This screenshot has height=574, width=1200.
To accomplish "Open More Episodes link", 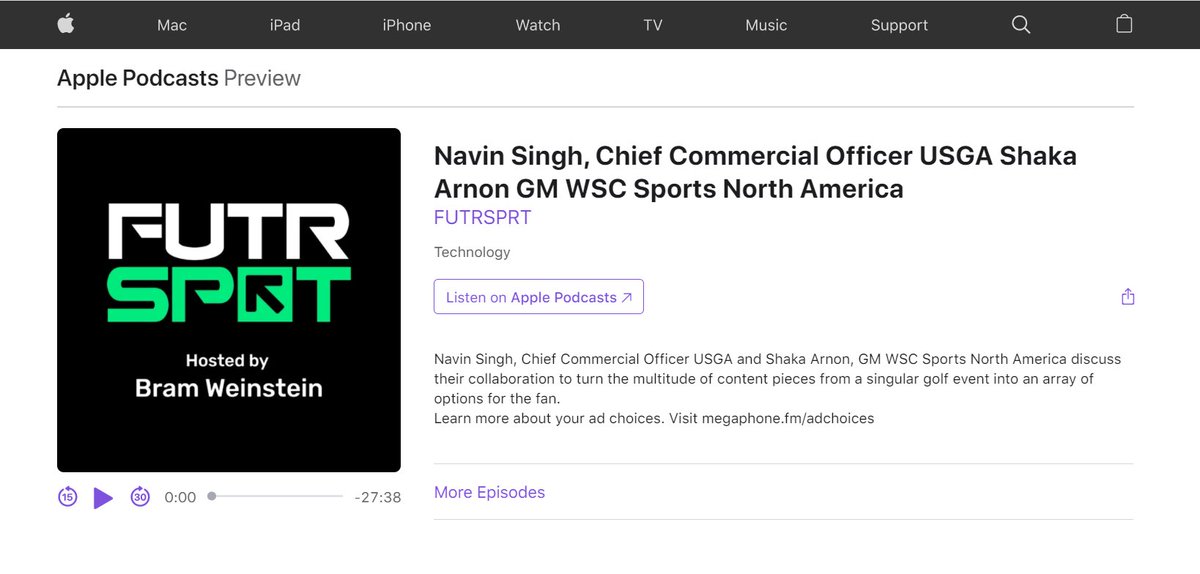I will click(489, 492).
